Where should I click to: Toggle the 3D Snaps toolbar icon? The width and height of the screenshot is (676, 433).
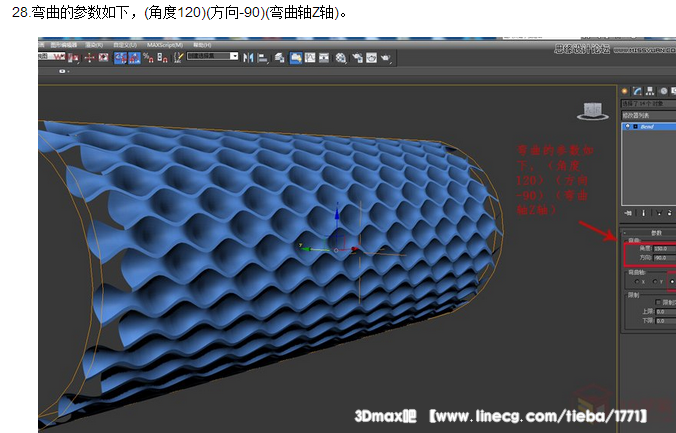click(120, 57)
